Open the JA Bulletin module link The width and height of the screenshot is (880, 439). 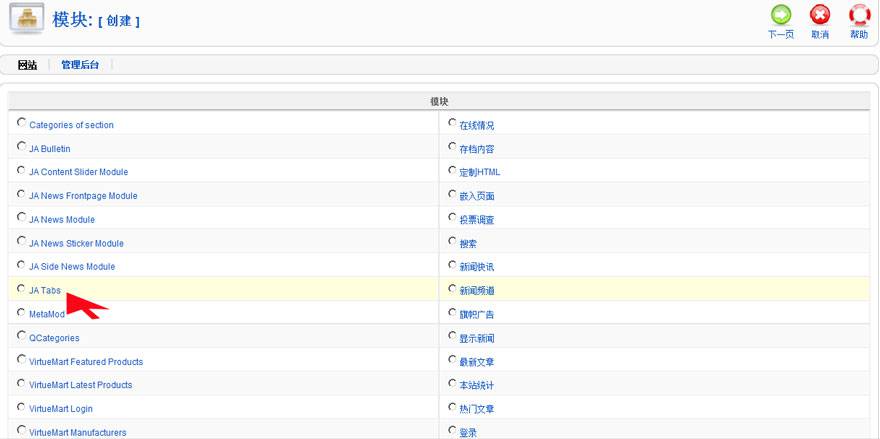click(50, 149)
